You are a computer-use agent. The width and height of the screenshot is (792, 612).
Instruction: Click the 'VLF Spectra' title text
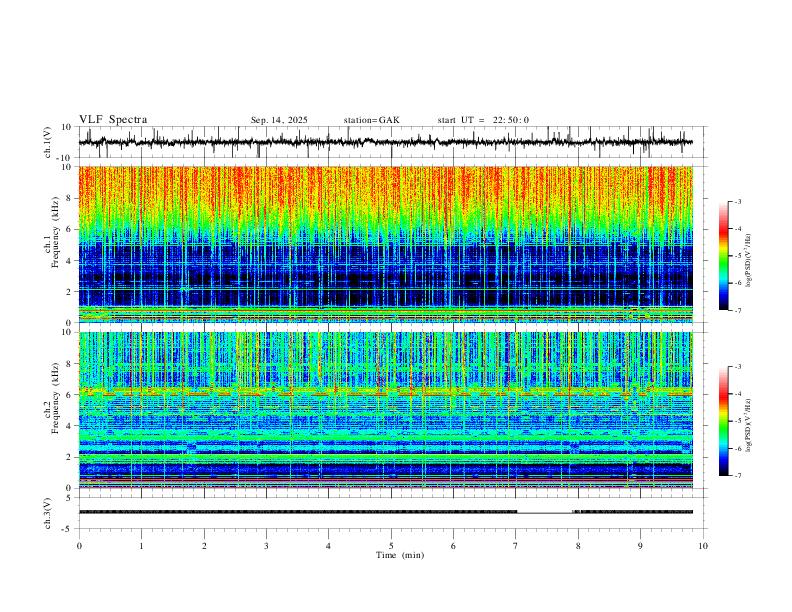point(113,120)
